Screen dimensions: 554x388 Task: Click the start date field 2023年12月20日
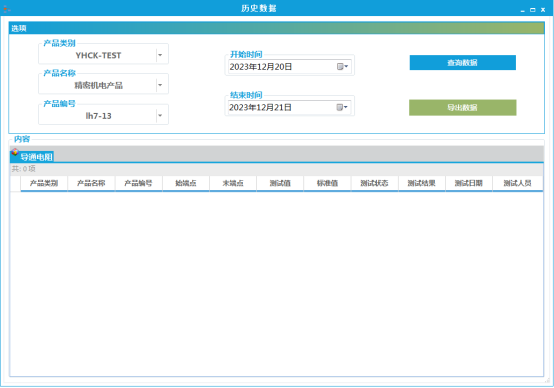tap(282, 67)
